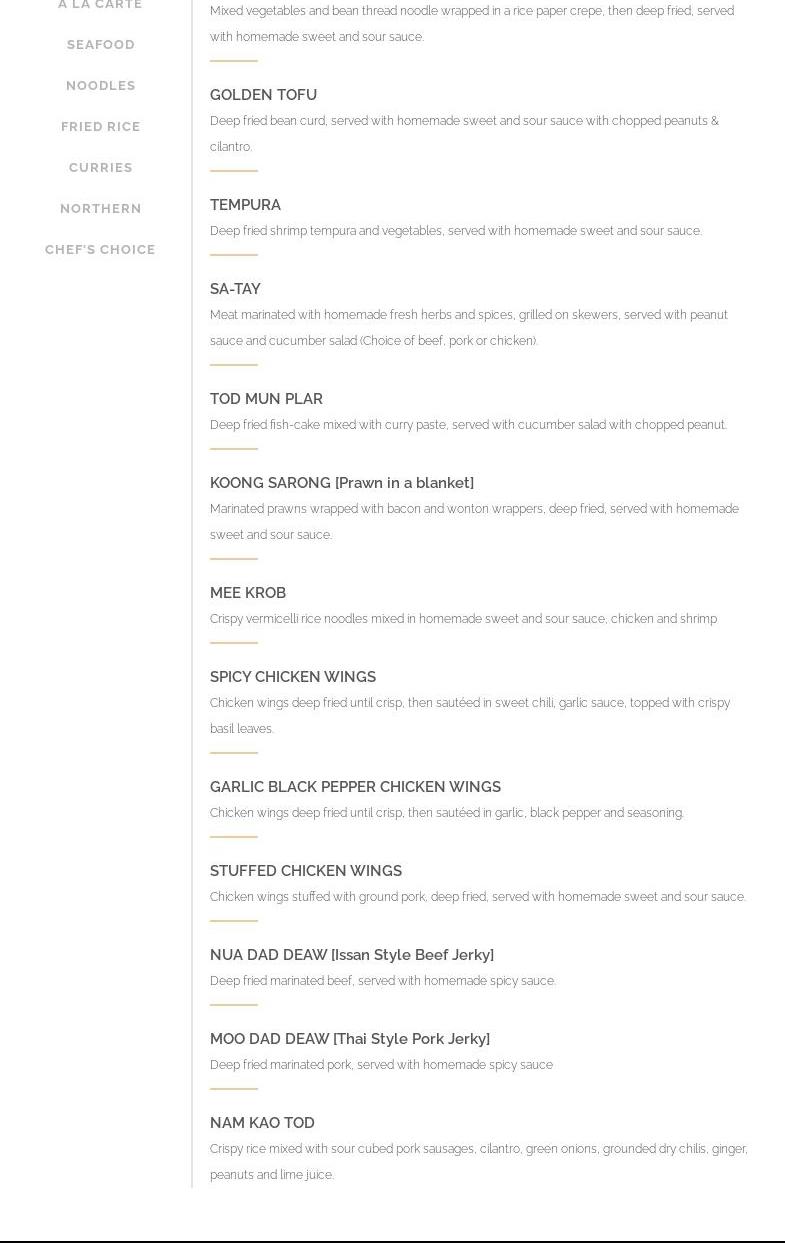Click GARLIC BLACK PEPPER CHICKEN WINGS heading

tap(355, 787)
